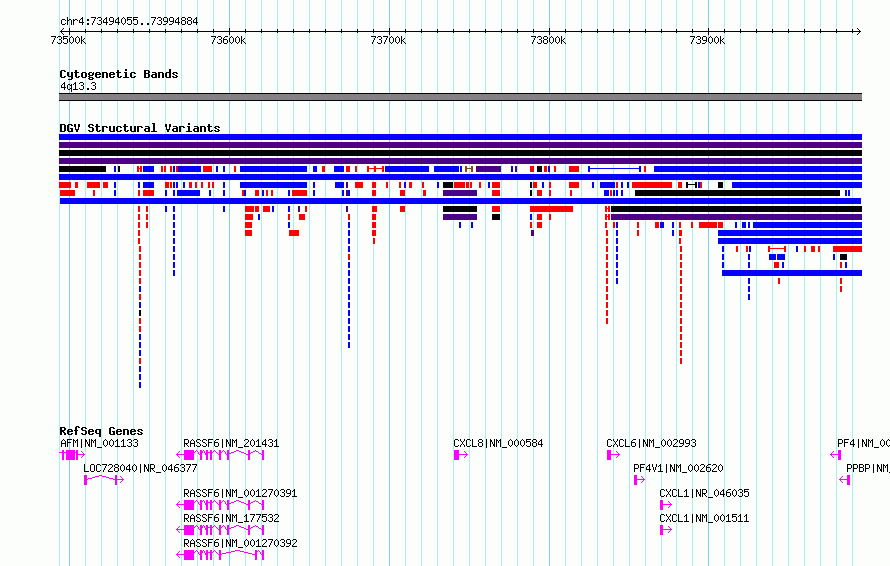
Task: Click the RASSF6 NM_201431 exon glyph
Action: point(220,455)
